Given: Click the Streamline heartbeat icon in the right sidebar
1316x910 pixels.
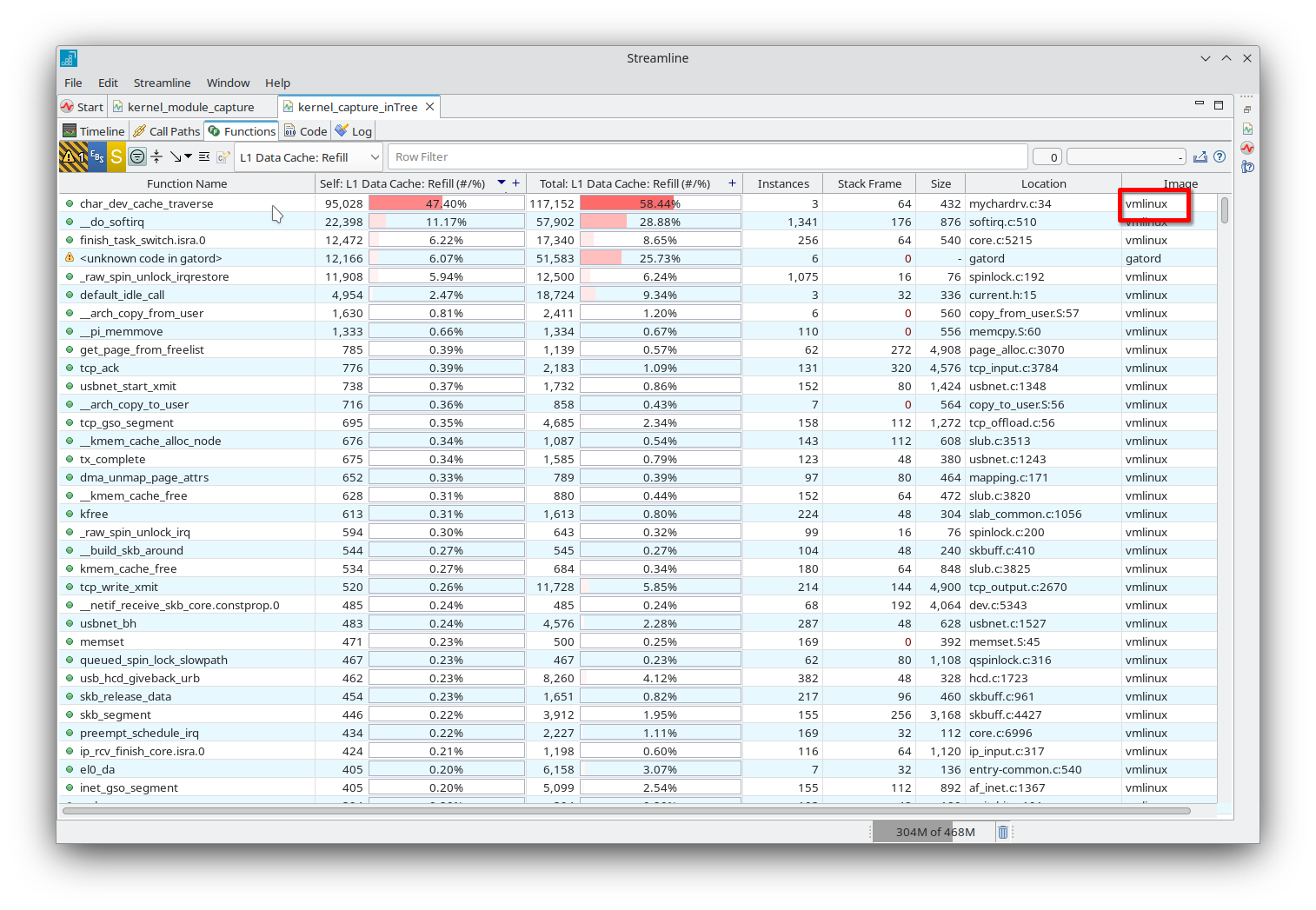Looking at the screenshot, I should click(x=1247, y=148).
